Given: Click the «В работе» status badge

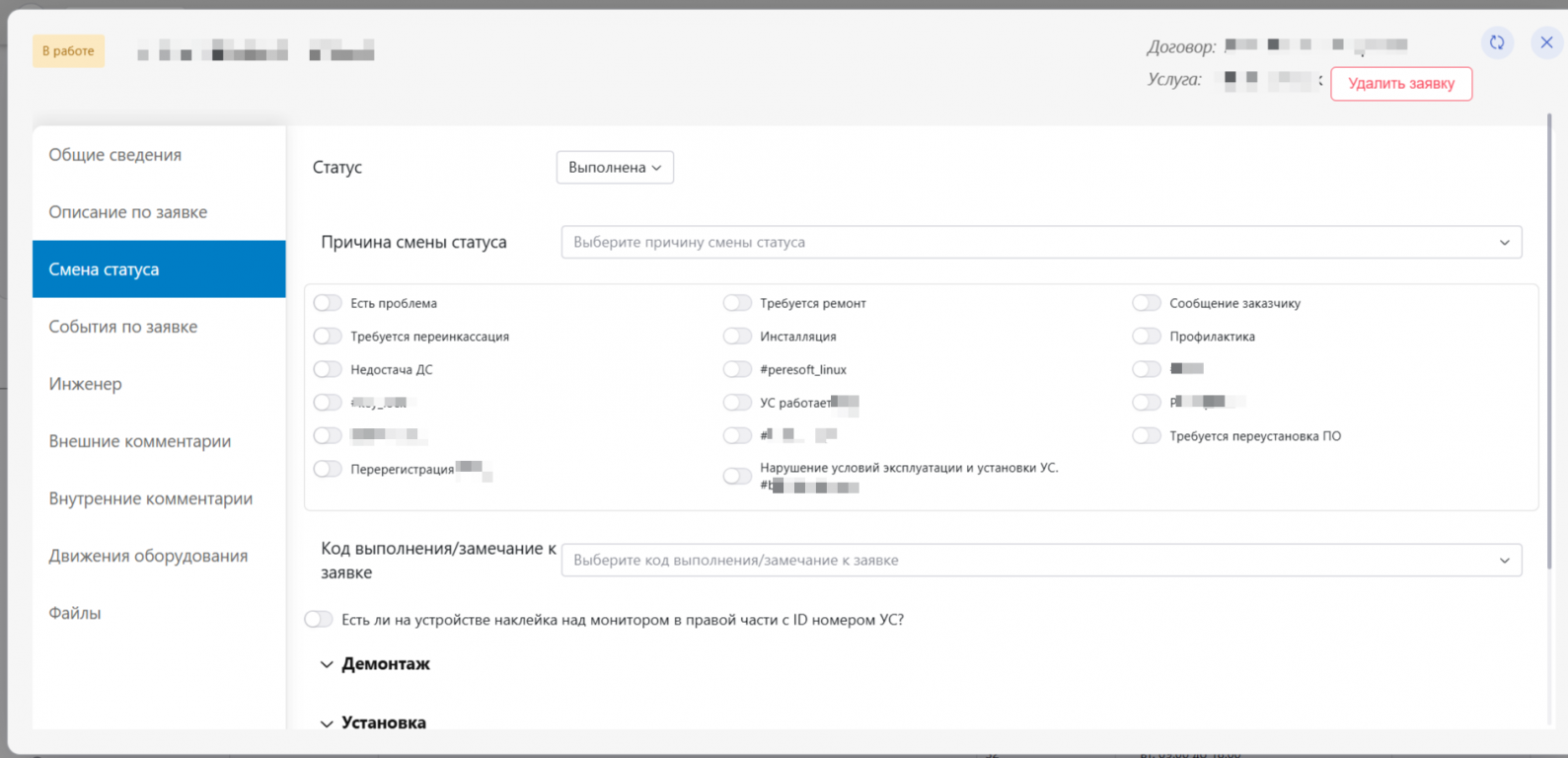Looking at the screenshot, I should 68,51.
